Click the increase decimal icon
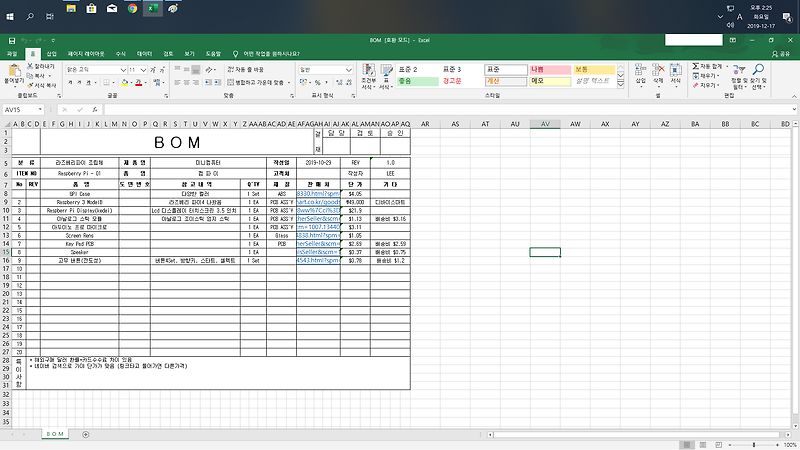Image resolution: width=800 pixels, height=450 pixels. tap(339, 82)
